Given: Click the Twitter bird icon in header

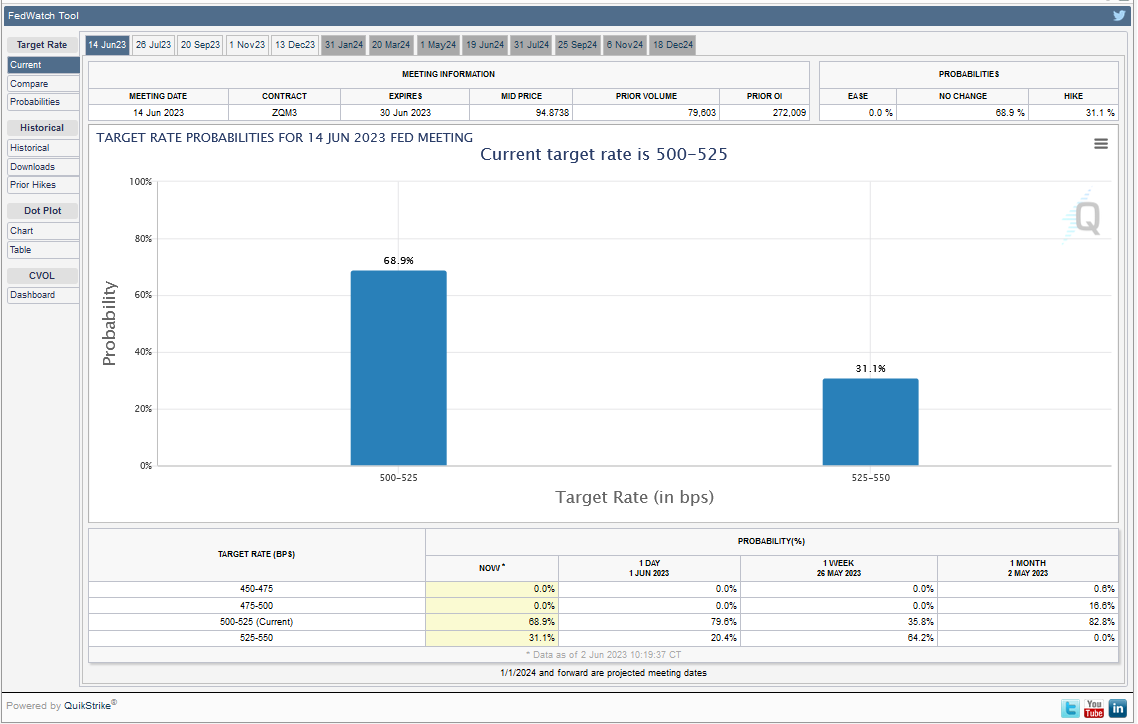Looking at the screenshot, I should pyautogui.click(x=1119, y=15).
